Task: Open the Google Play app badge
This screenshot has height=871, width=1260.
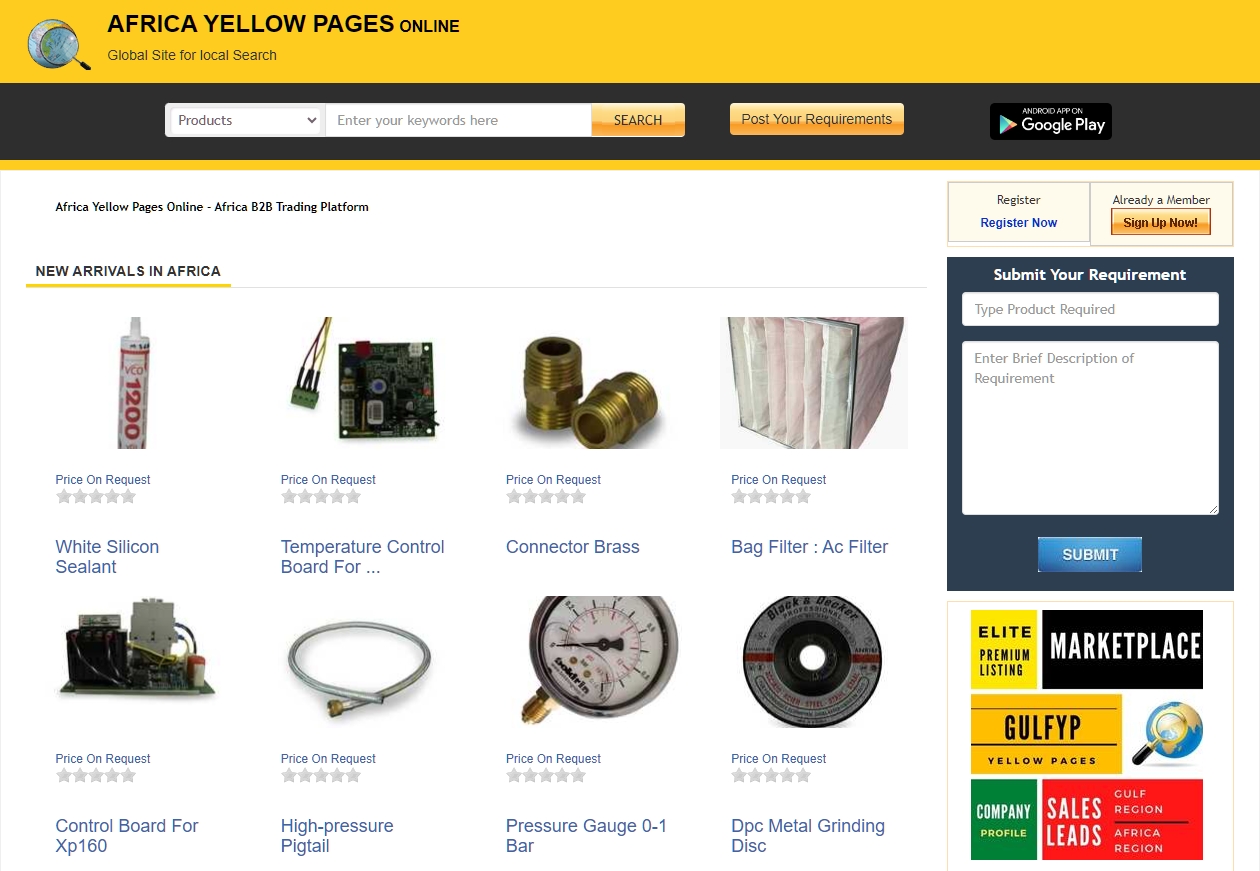Action: 1051,122
